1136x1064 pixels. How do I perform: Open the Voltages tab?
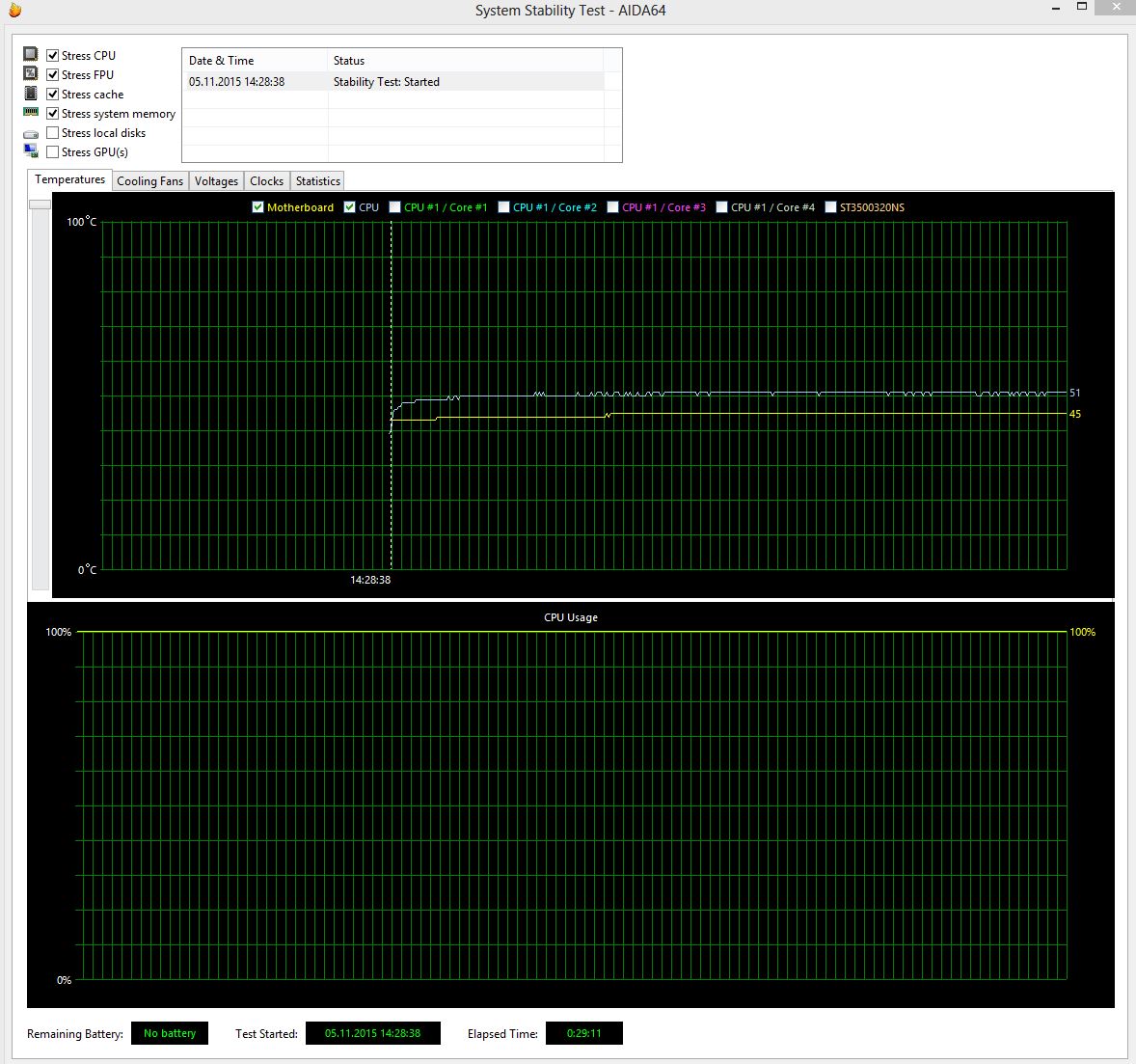(216, 181)
